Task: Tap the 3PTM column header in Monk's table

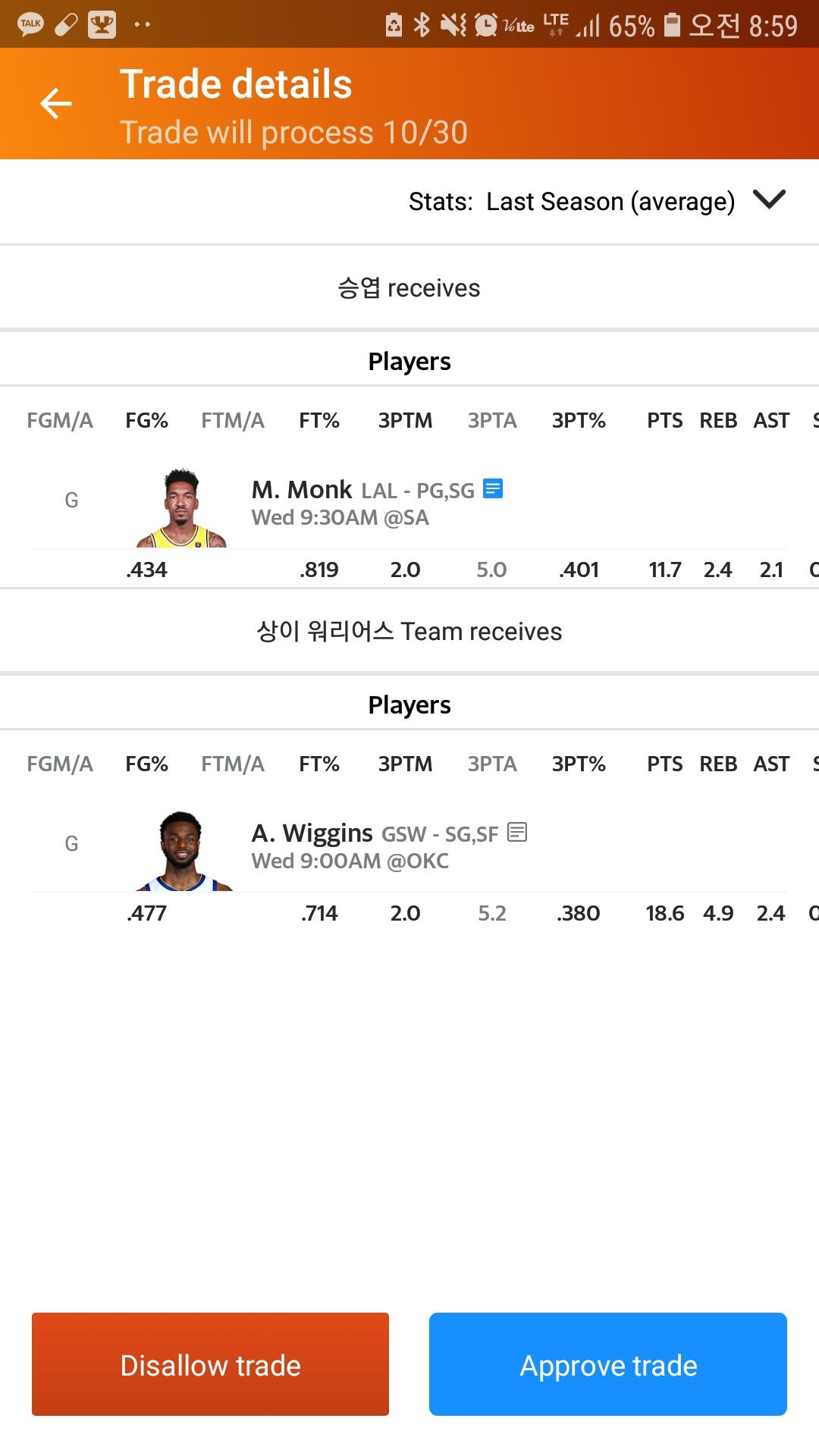Action: click(x=405, y=420)
